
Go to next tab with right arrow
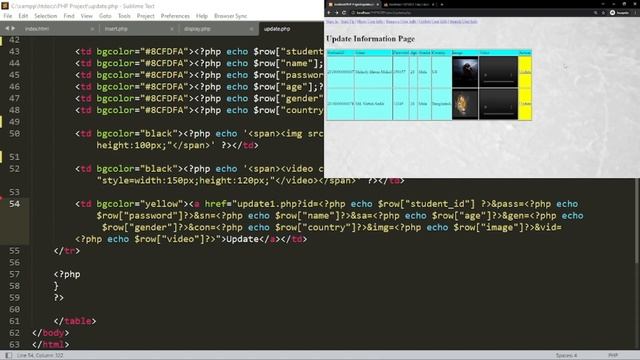[x=13, y=29]
